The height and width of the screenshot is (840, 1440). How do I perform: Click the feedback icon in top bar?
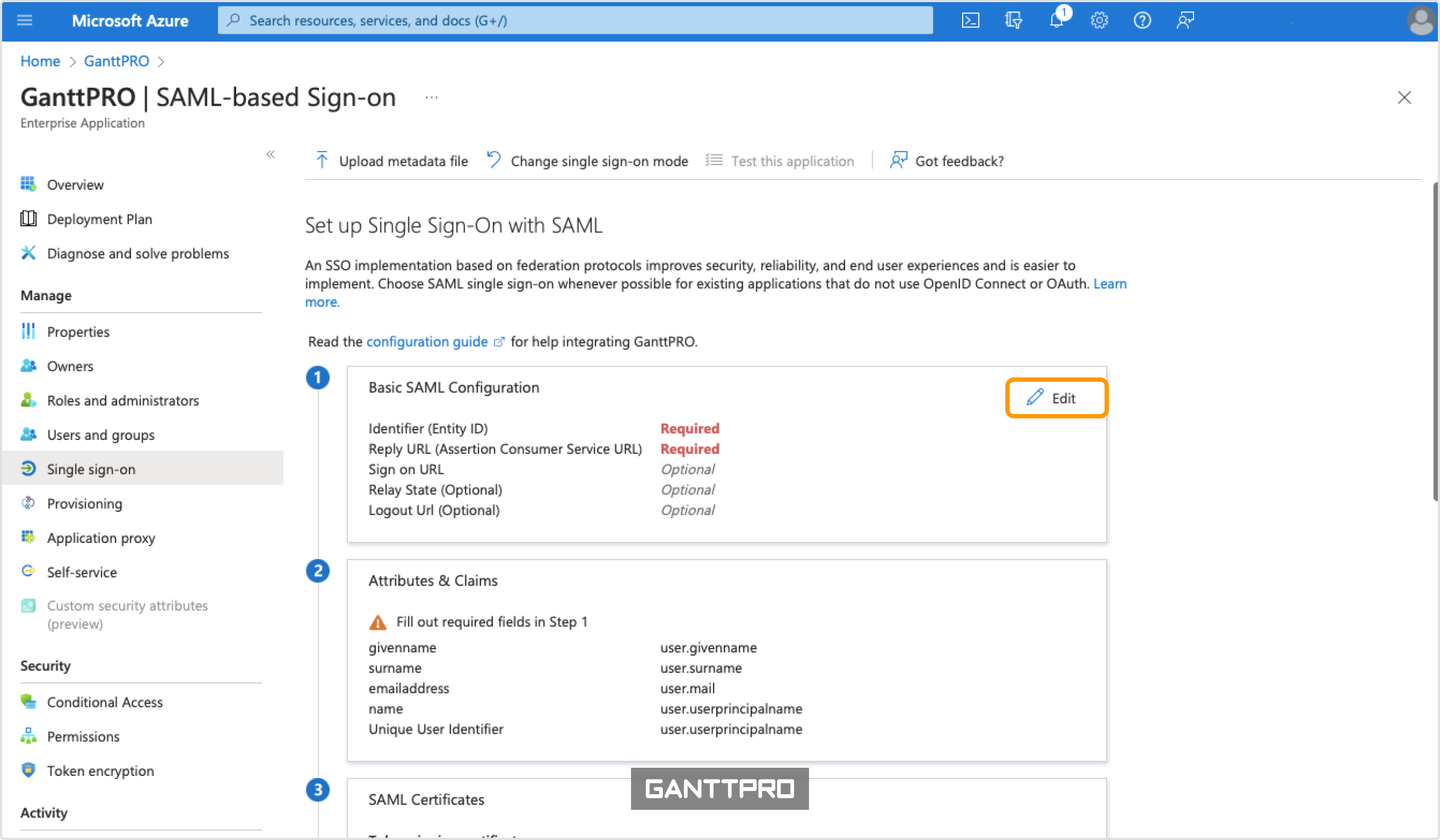coord(1185,20)
